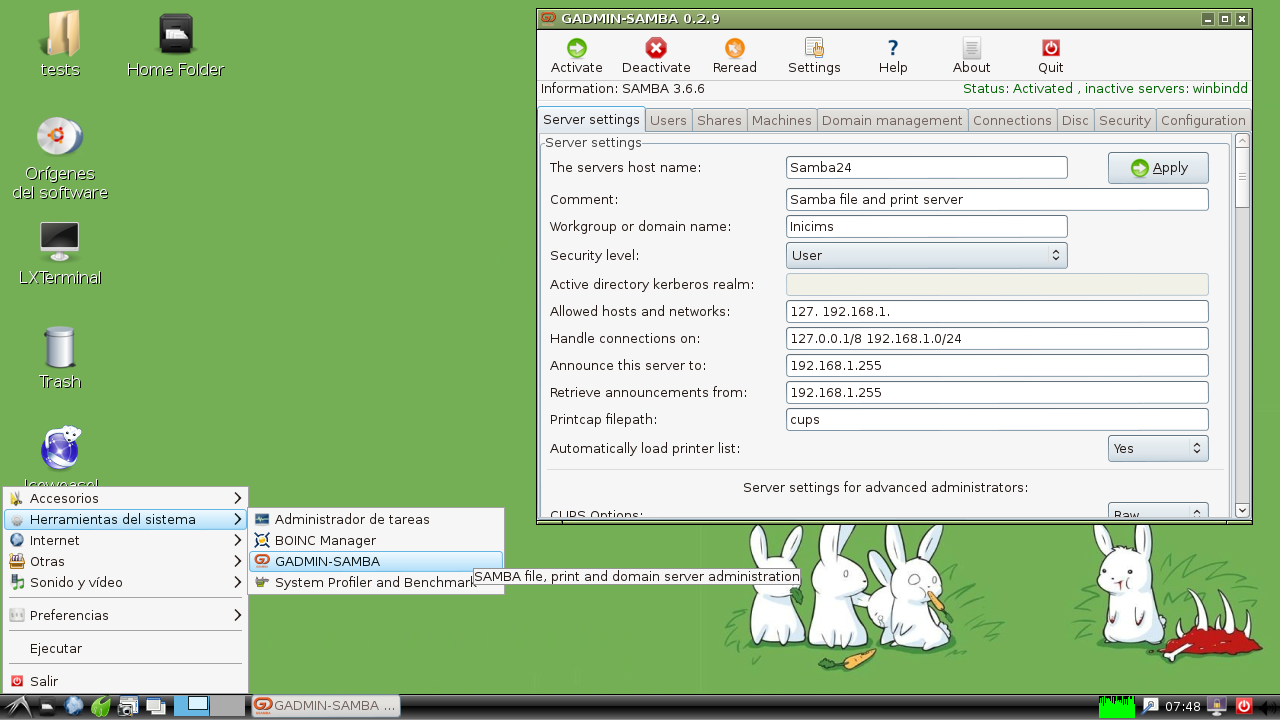Screen dimensions: 1280x720
Task: Toggle the lock screen tray icon
Action: tap(1216, 705)
